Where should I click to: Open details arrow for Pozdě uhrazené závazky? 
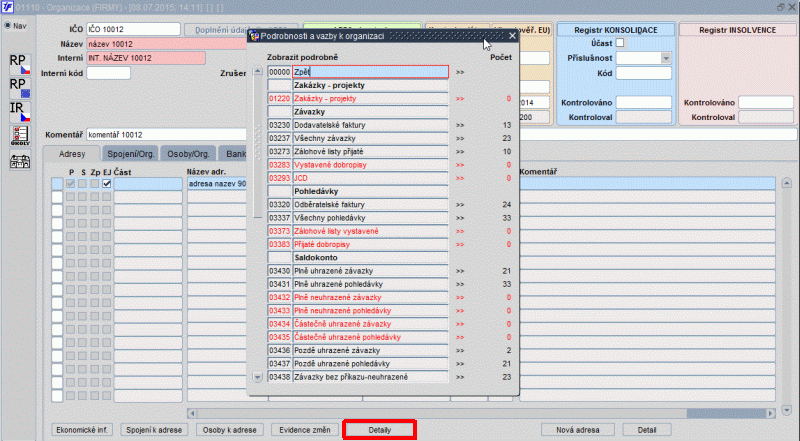(x=460, y=351)
